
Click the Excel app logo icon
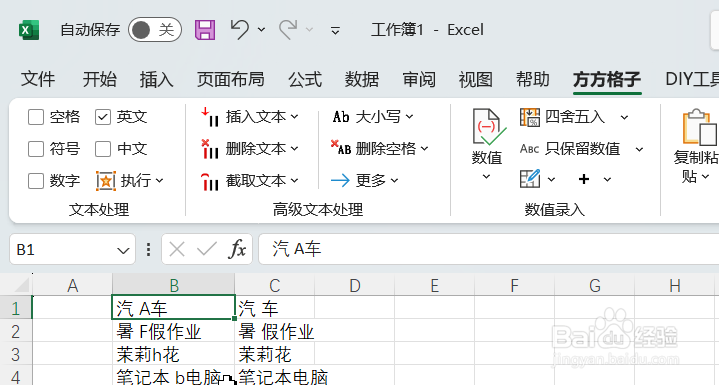tap(28, 30)
